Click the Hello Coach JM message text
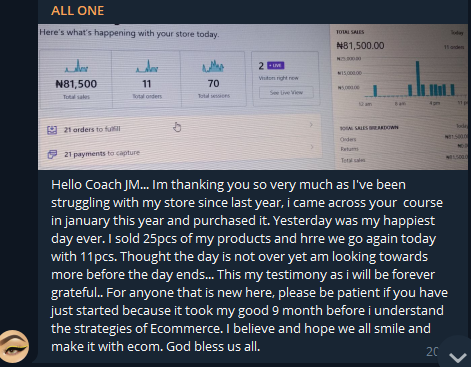Screen dimensions: 471x367 coord(249,266)
